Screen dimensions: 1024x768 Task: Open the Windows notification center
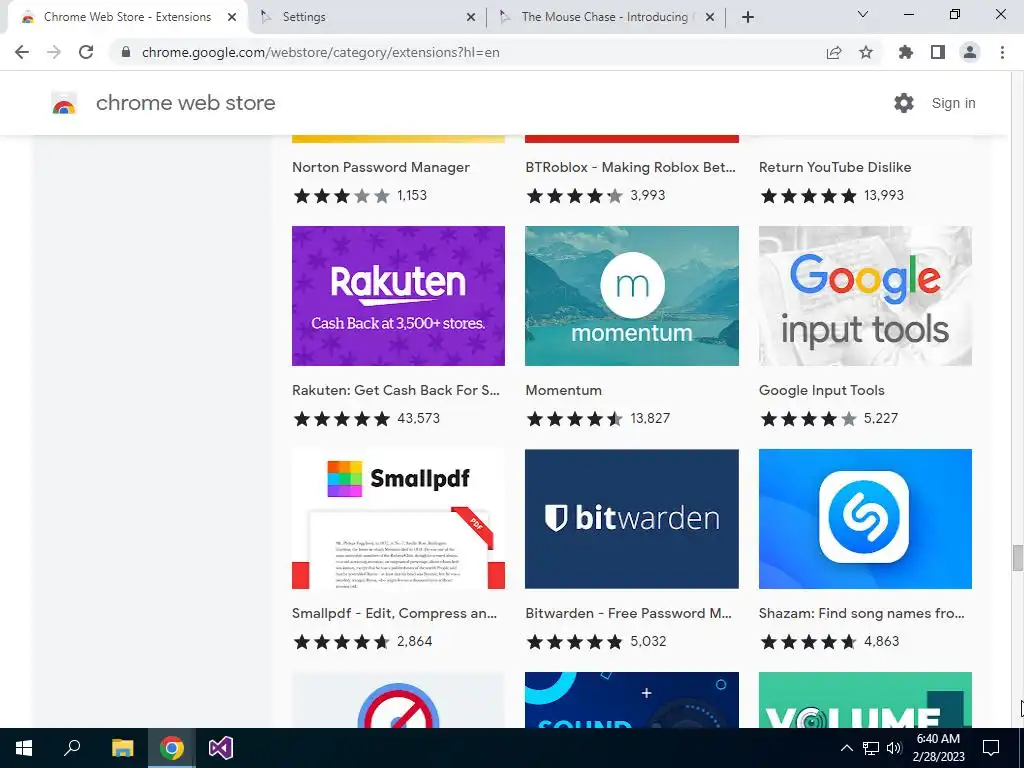pos(991,748)
